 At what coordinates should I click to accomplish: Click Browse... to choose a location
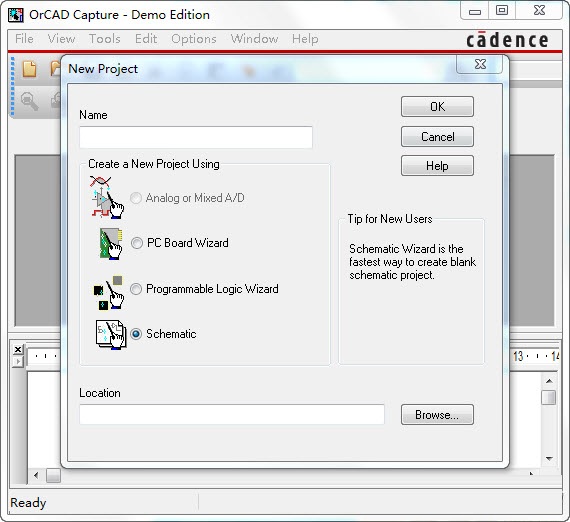coord(437,414)
